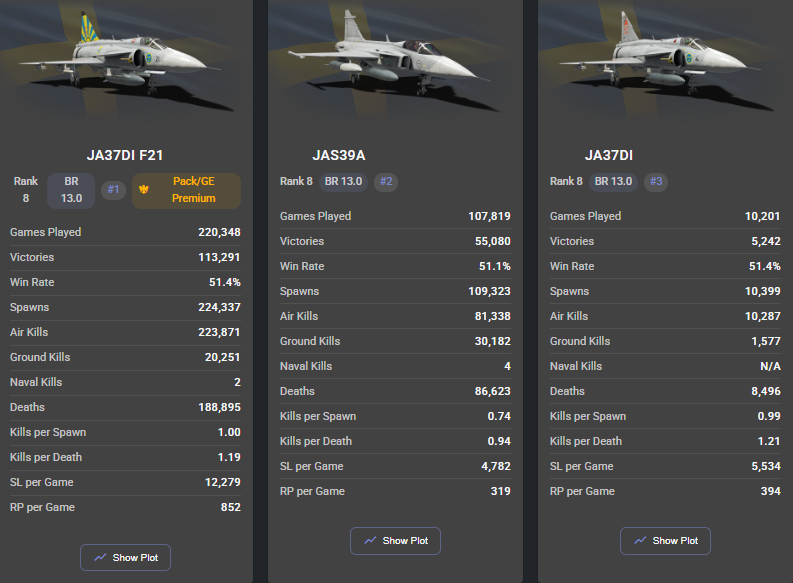Click the Air Kills value 223,871

219,332
